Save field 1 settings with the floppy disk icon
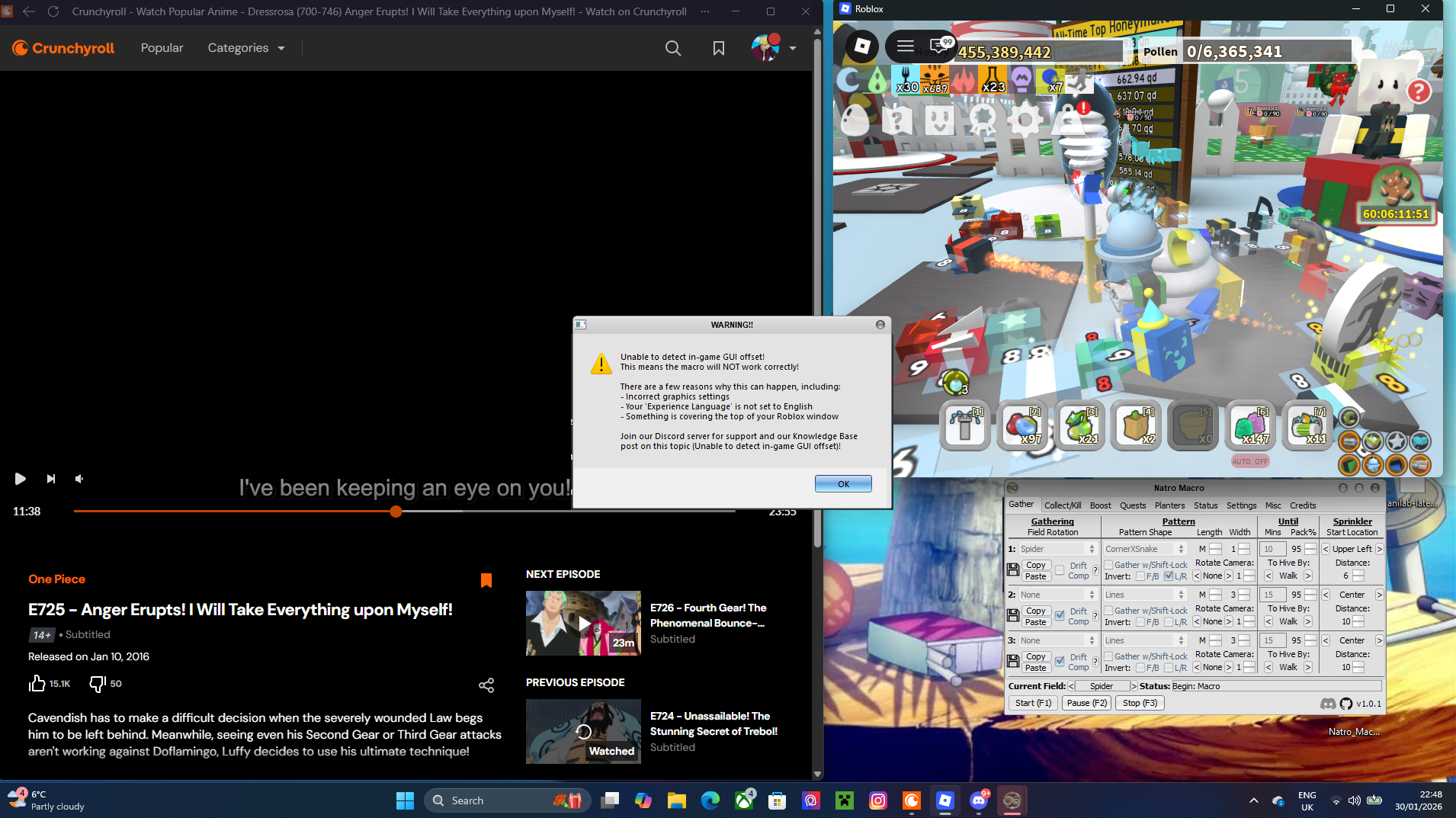Image resolution: width=1456 pixels, height=818 pixels. pos(1014,569)
